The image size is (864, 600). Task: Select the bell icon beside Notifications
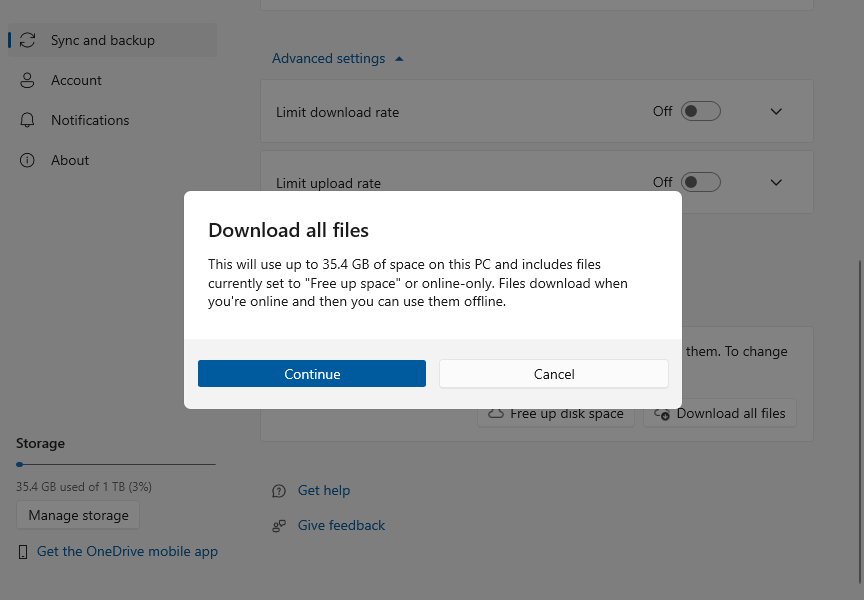point(27,120)
